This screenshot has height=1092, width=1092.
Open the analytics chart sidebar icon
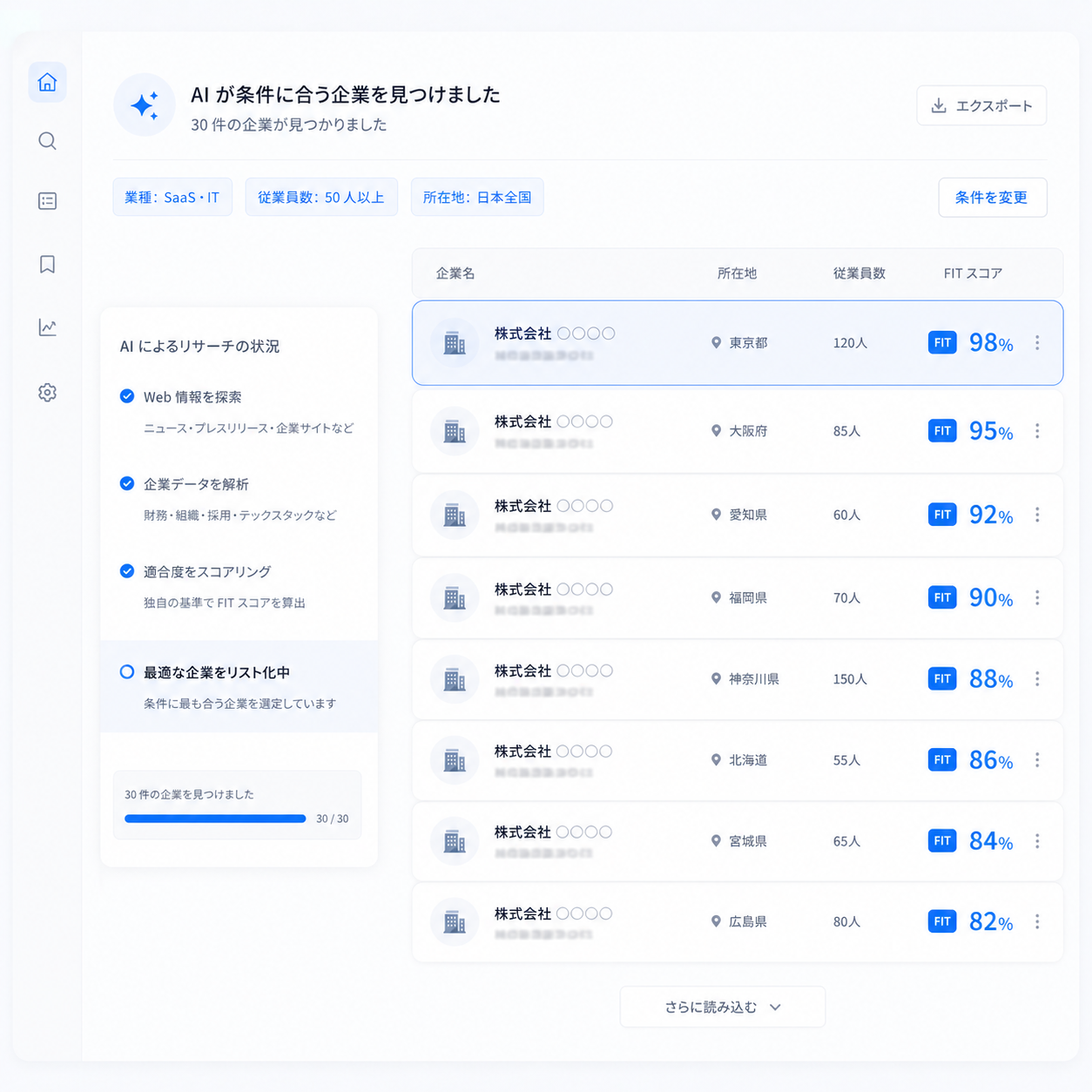tap(47, 327)
